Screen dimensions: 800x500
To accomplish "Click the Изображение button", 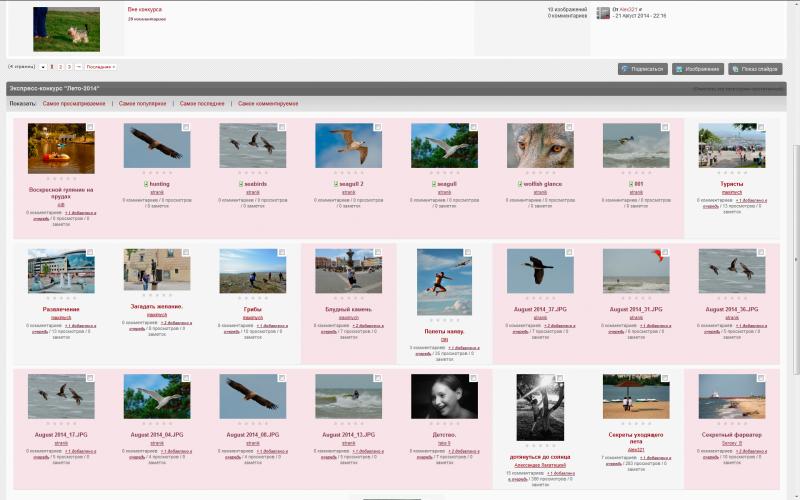I will pyautogui.click(x=698, y=69).
